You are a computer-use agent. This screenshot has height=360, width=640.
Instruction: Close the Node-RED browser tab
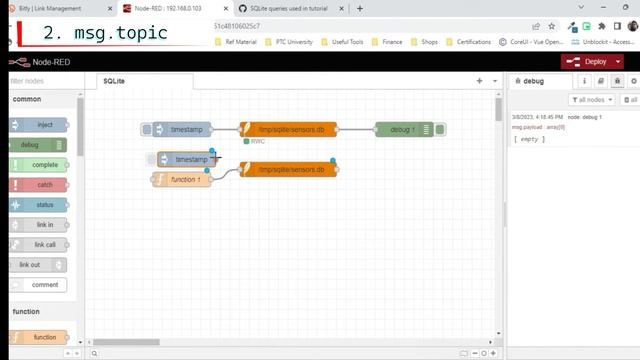226,9
